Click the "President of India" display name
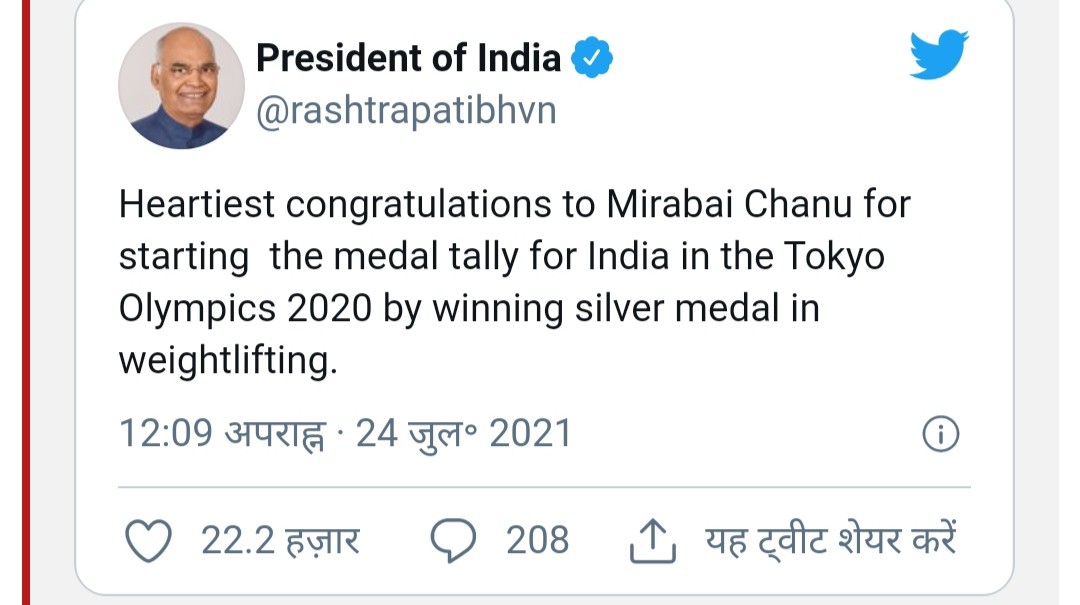The height and width of the screenshot is (605, 1080). pos(408,58)
